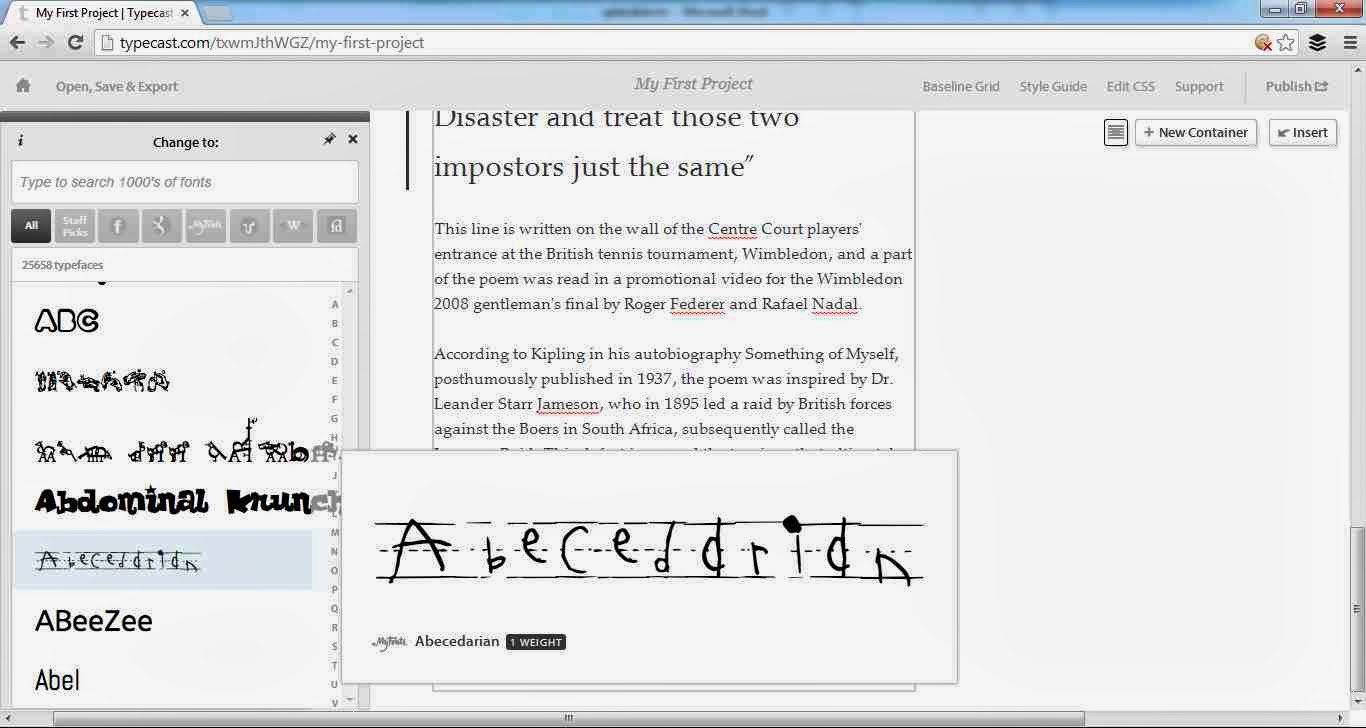Open the Support link
Screen dimensions: 1366x728
(x=1199, y=87)
